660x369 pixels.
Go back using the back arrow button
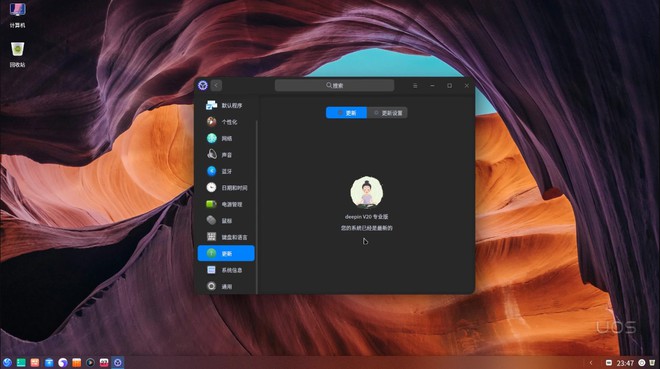coord(216,85)
